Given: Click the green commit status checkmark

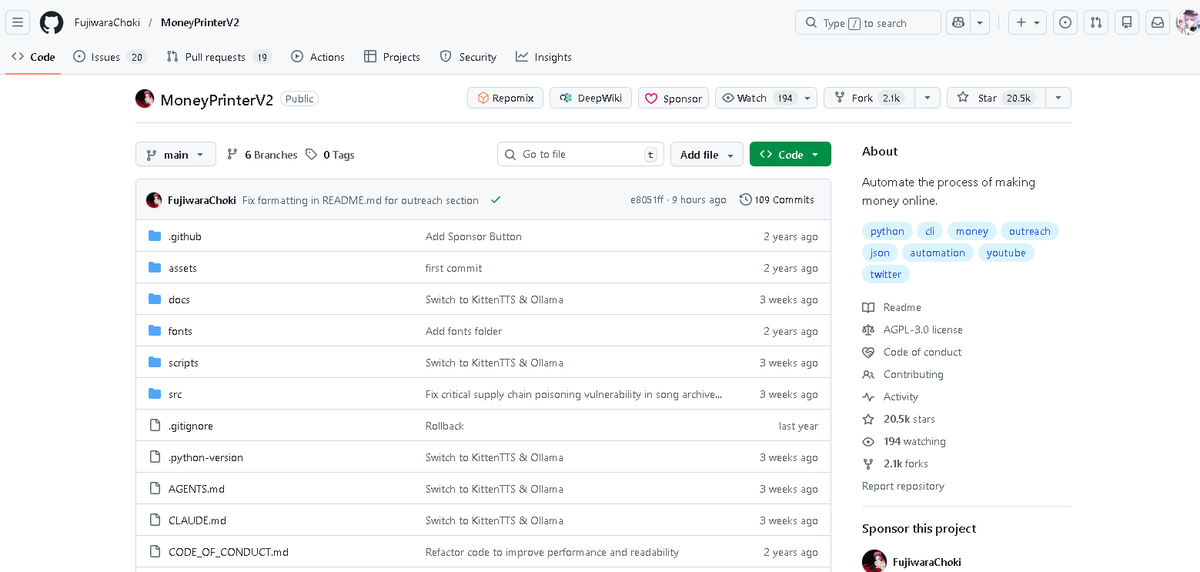Looking at the screenshot, I should (496, 200).
